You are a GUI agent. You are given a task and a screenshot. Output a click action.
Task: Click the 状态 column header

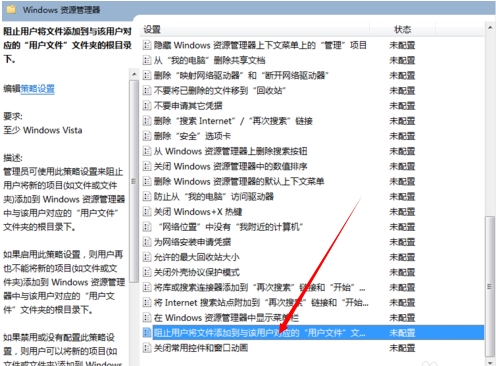[402, 29]
